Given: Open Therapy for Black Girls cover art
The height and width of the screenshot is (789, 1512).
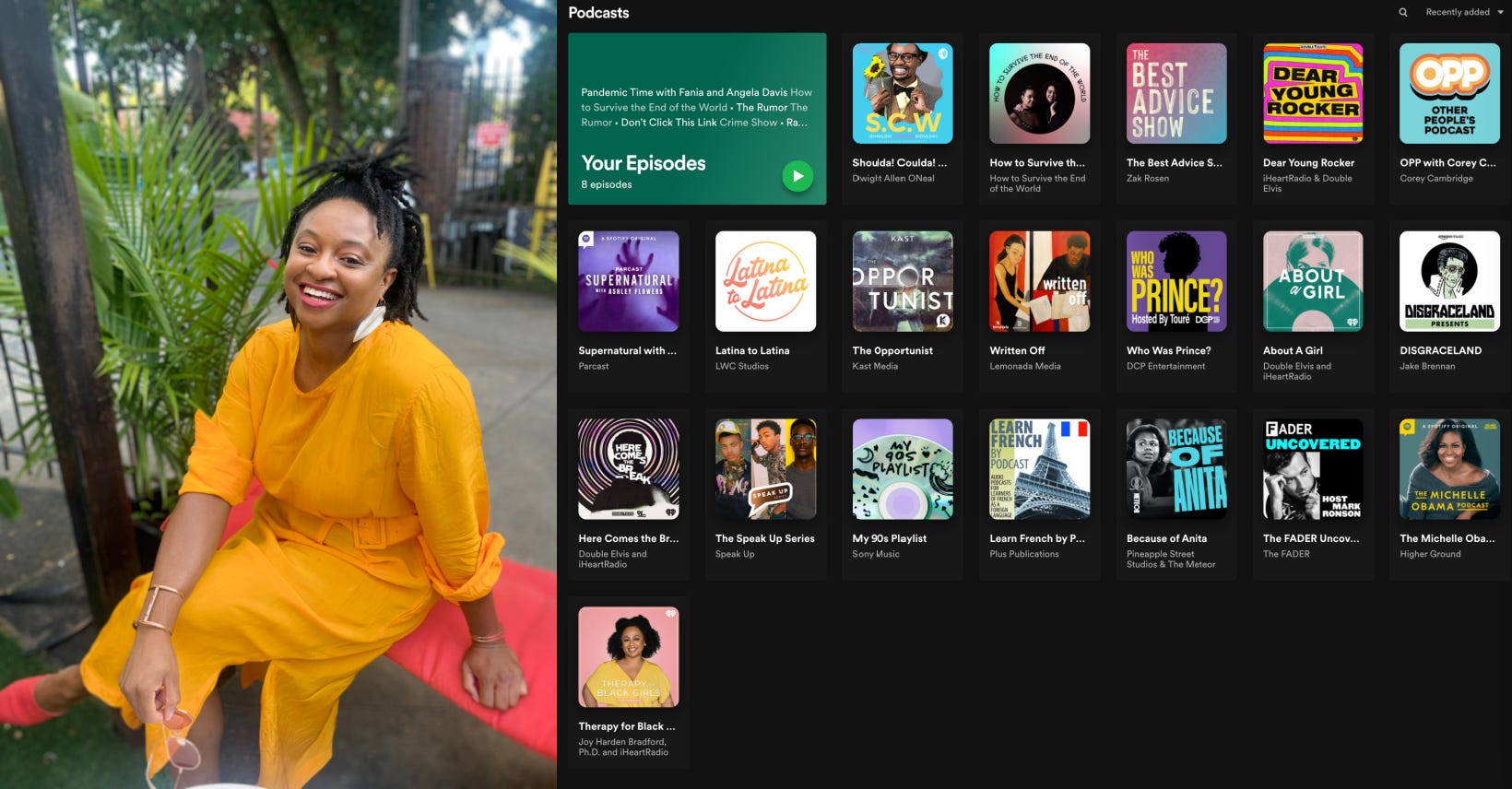Looking at the screenshot, I should click(629, 657).
